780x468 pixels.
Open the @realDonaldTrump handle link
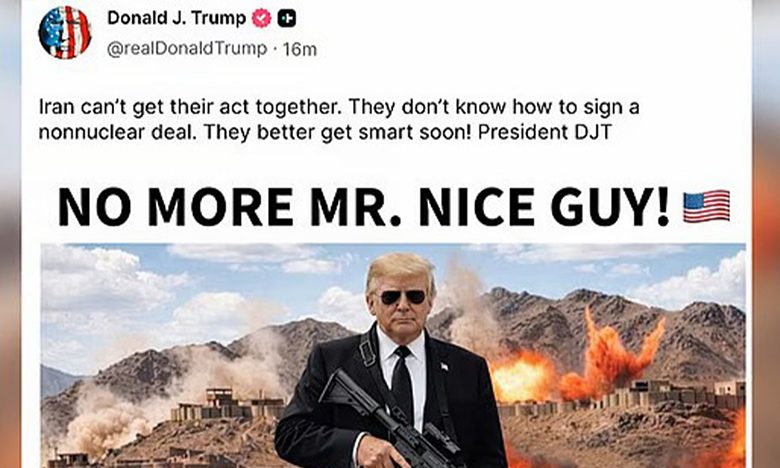pos(187,49)
